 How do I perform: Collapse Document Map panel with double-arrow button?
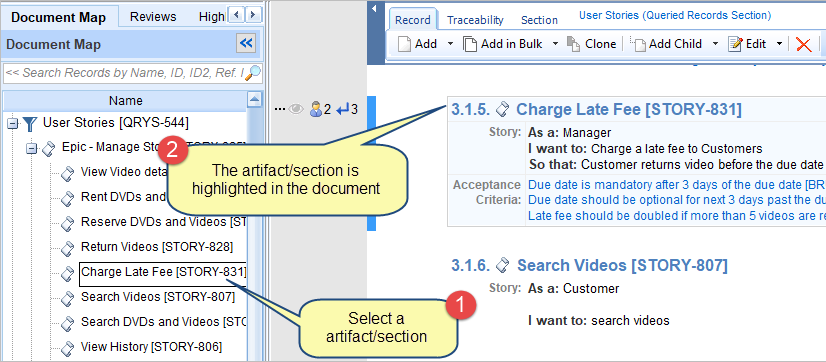[245, 43]
